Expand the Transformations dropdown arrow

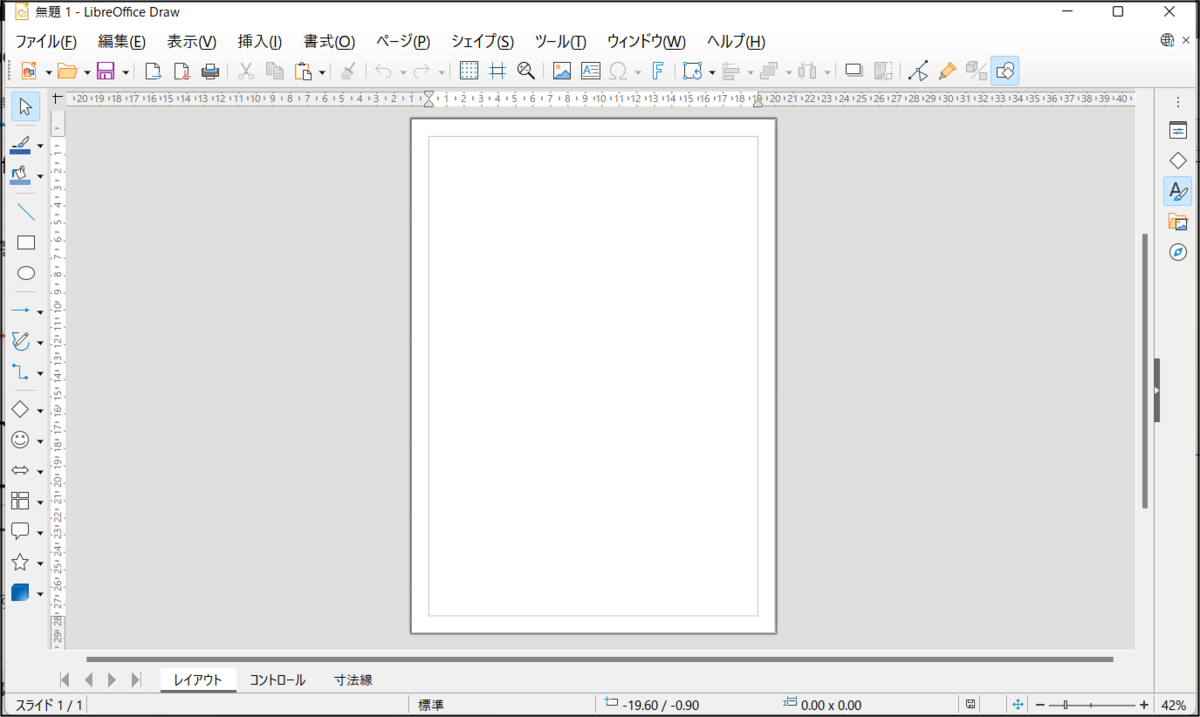click(711, 72)
